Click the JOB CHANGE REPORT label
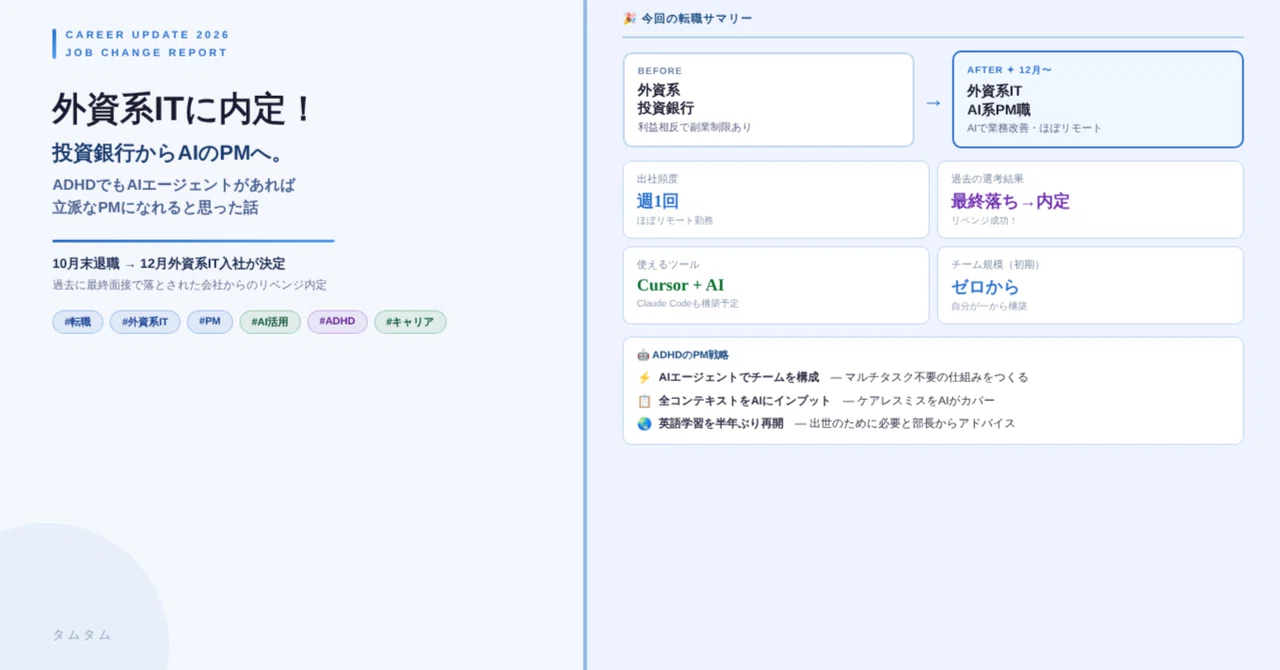This screenshot has width=1280, height=670. pyautogui.click(x=147, y=53)
